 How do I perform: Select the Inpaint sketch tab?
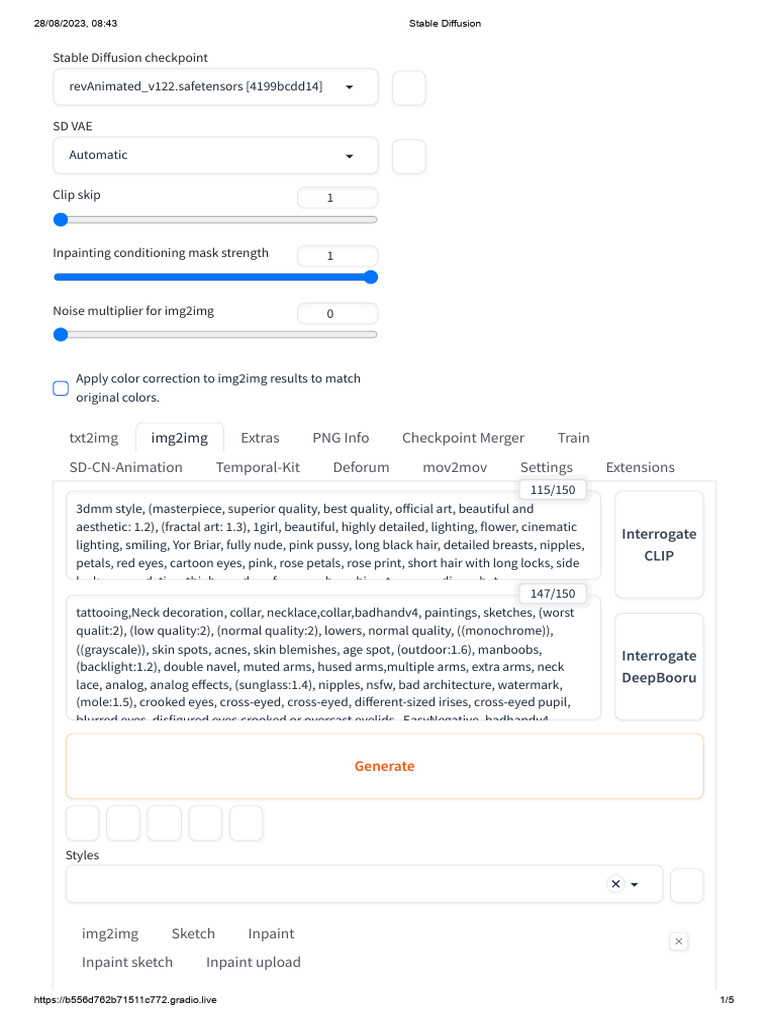(x=127, y=962)
